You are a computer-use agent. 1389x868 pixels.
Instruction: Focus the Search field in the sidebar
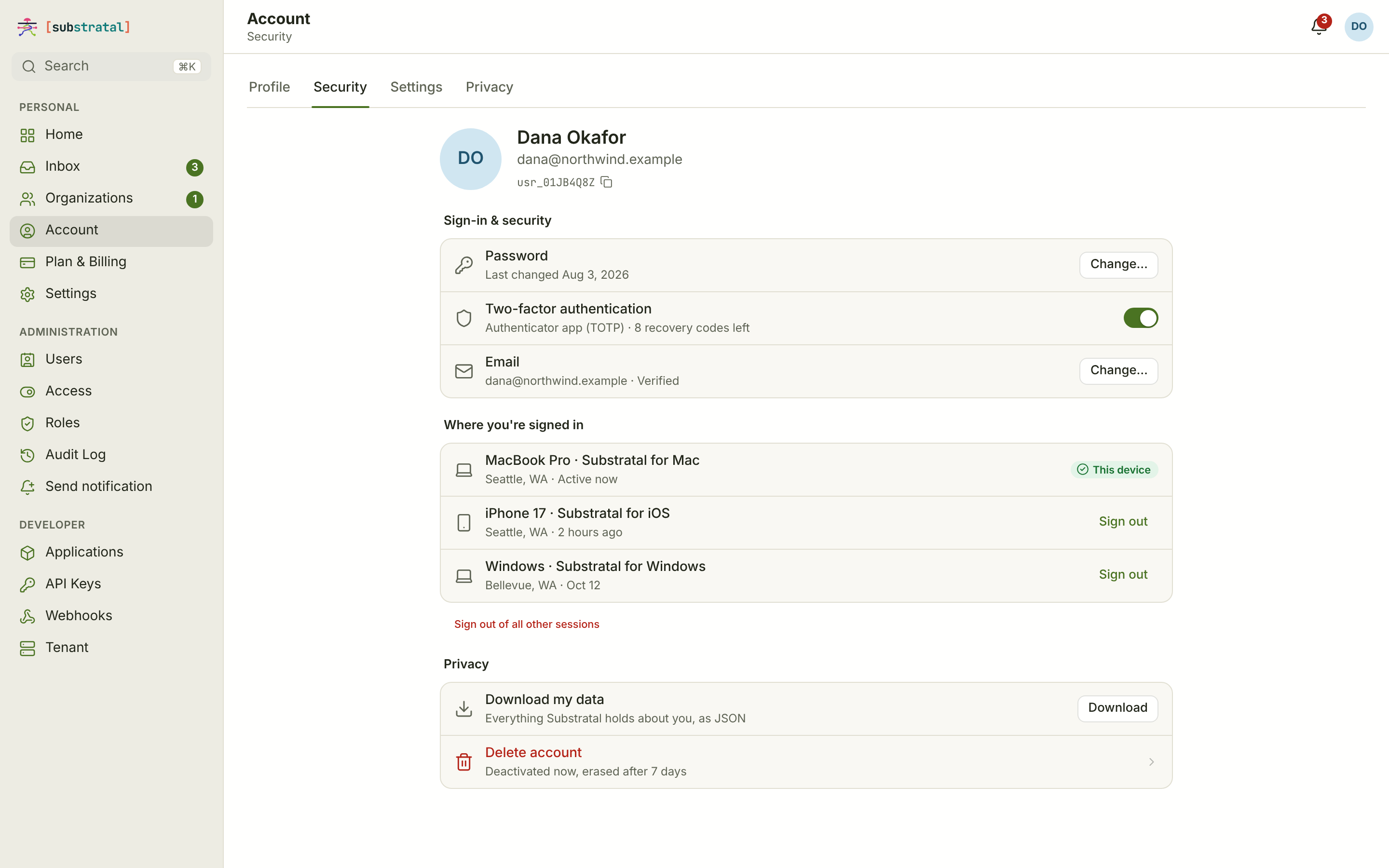click(111, 67)
